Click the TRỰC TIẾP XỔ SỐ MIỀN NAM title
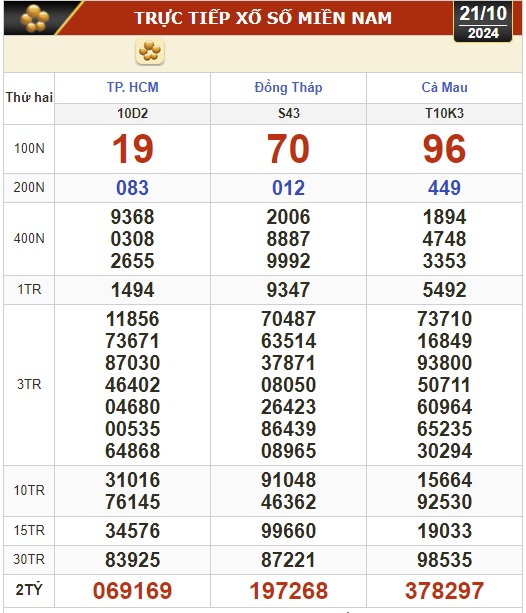Screen dimensions: 526x613 263,18
